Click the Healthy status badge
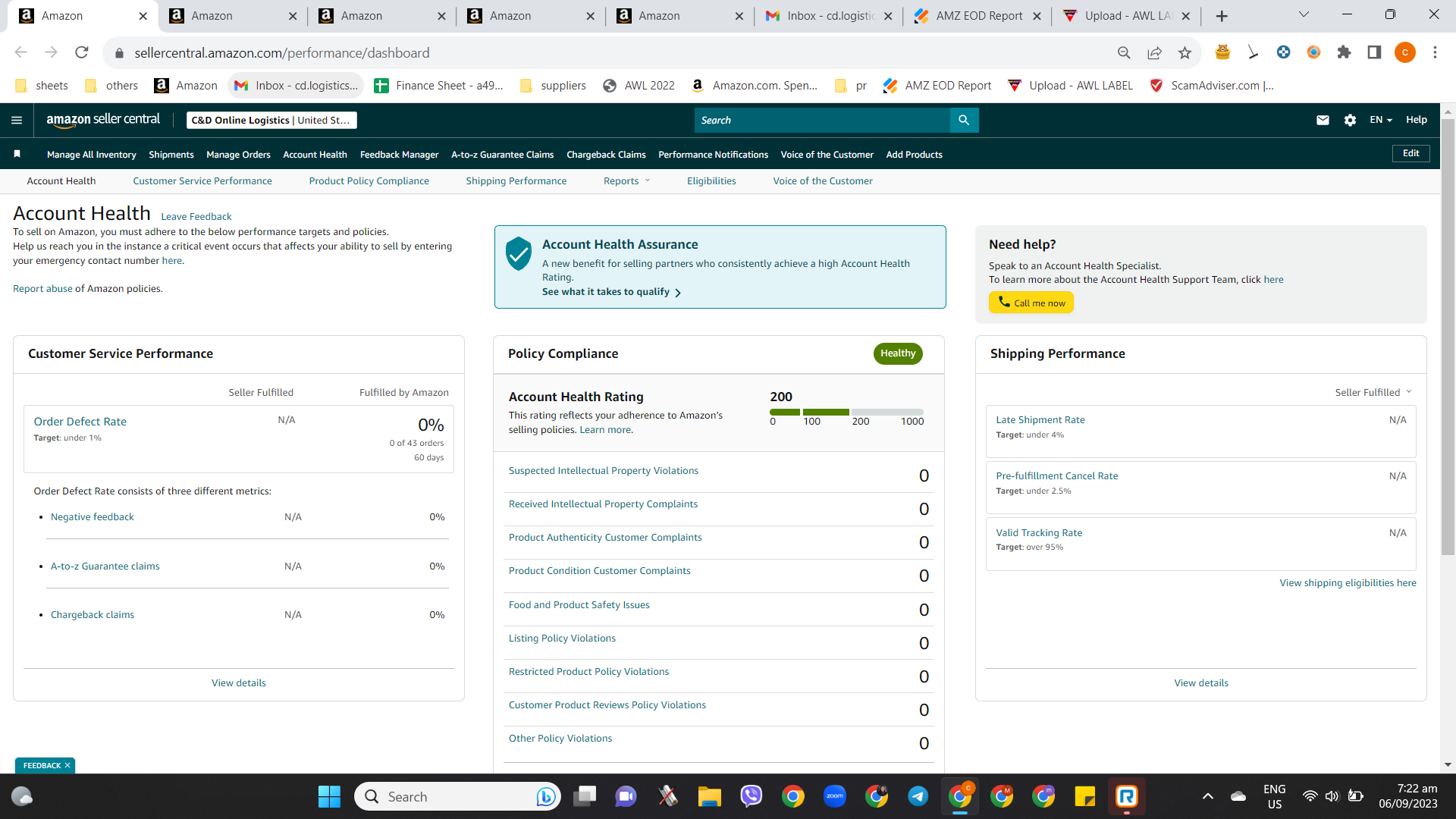 click(898, 353)
